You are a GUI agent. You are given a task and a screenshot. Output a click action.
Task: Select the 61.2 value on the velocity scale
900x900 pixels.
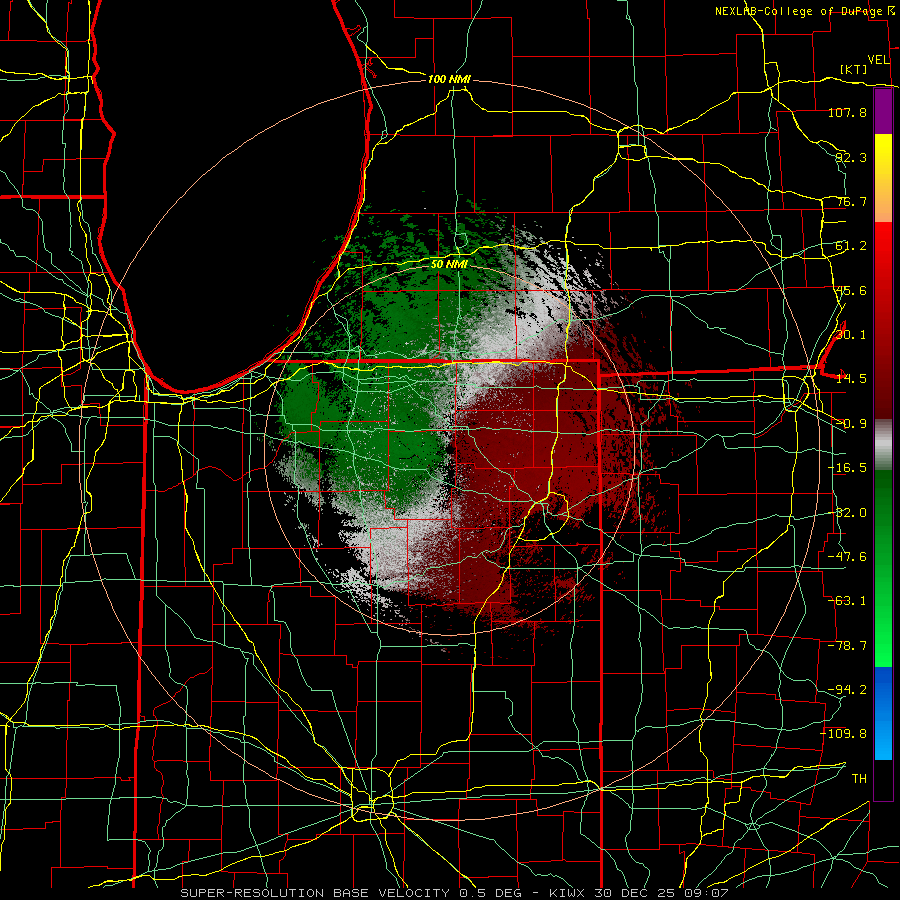coord(851,246)
